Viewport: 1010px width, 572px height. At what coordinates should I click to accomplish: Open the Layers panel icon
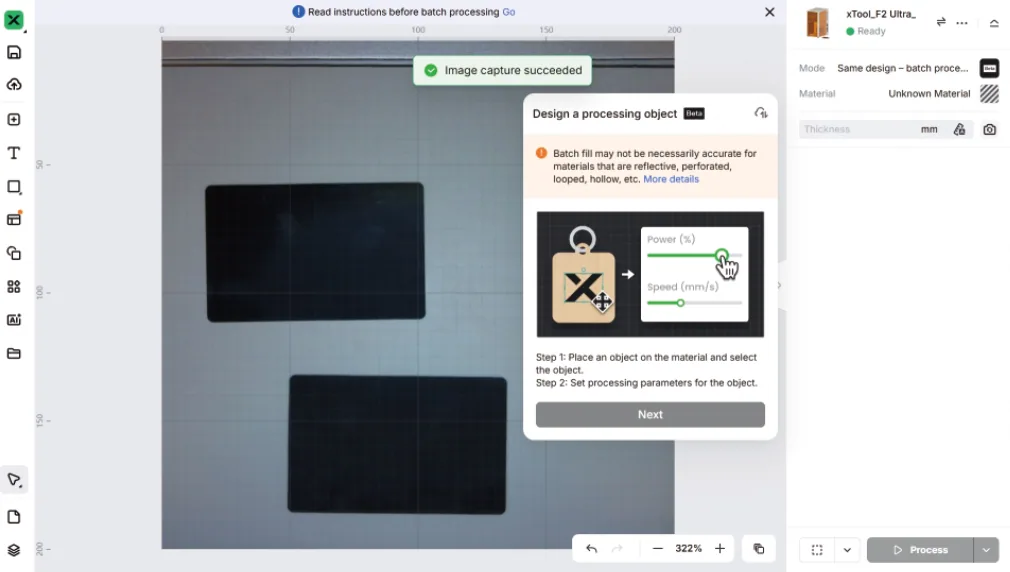coord(14,550)
